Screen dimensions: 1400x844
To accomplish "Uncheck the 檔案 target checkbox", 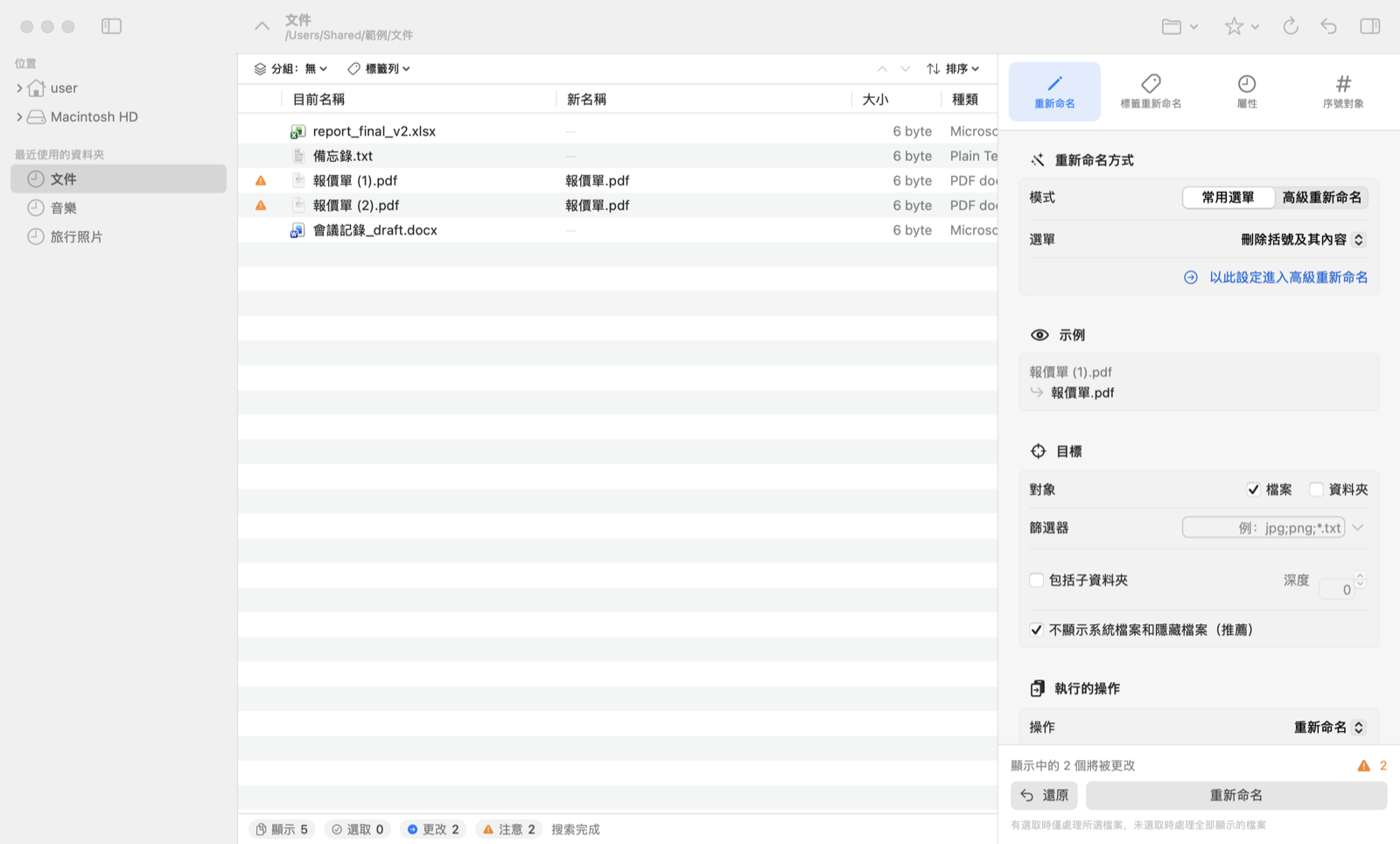I will pos(1253,489).
